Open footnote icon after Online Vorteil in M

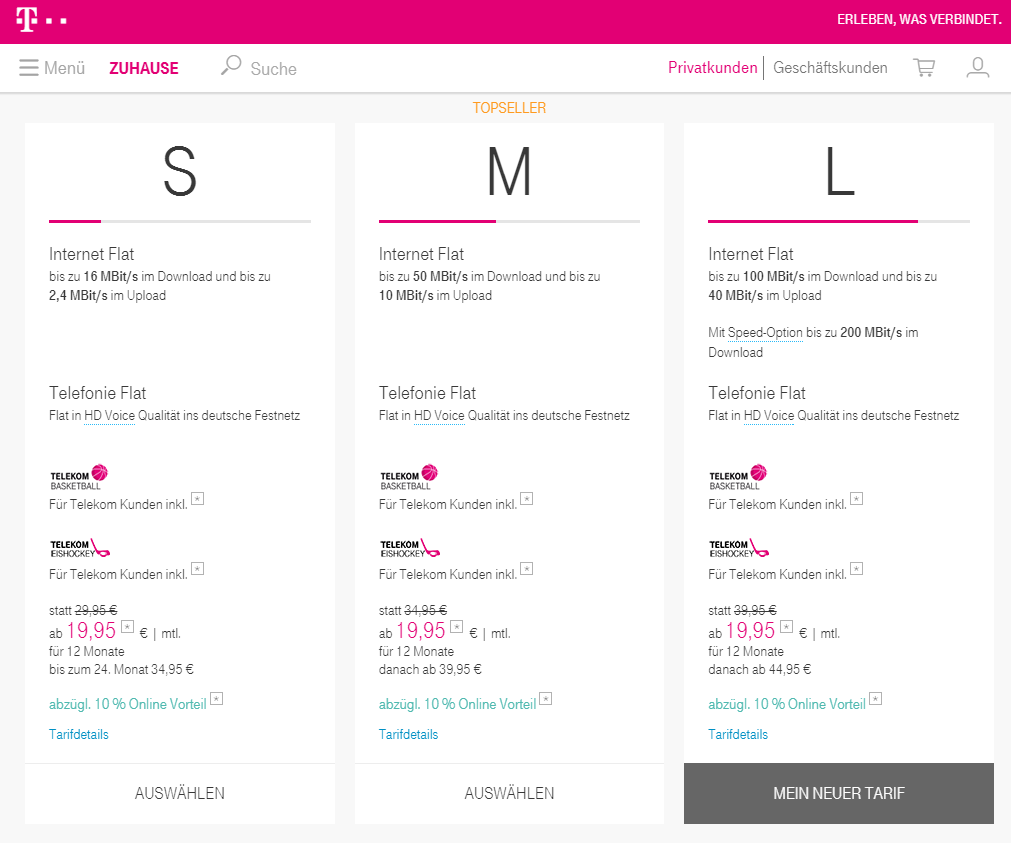tap(545, 699)
